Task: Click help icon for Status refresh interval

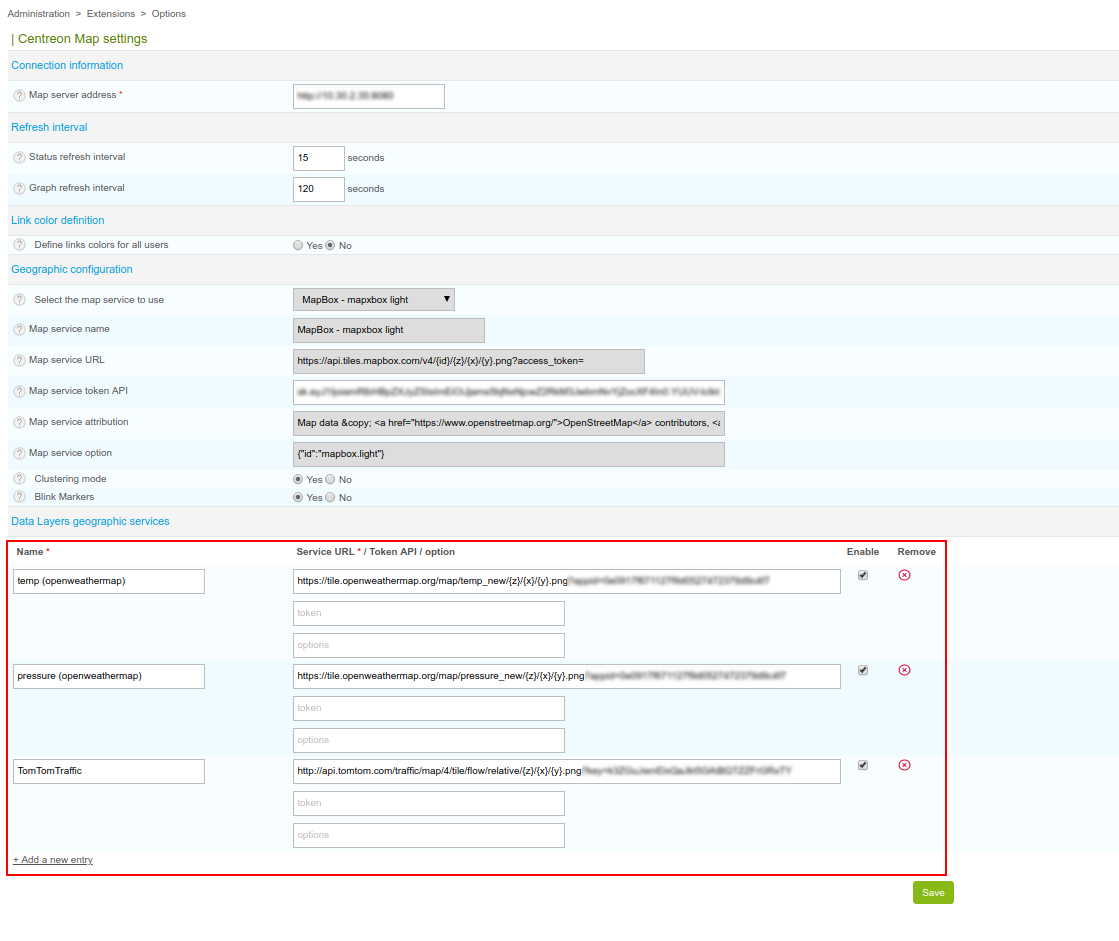Action: coord(19,158)
